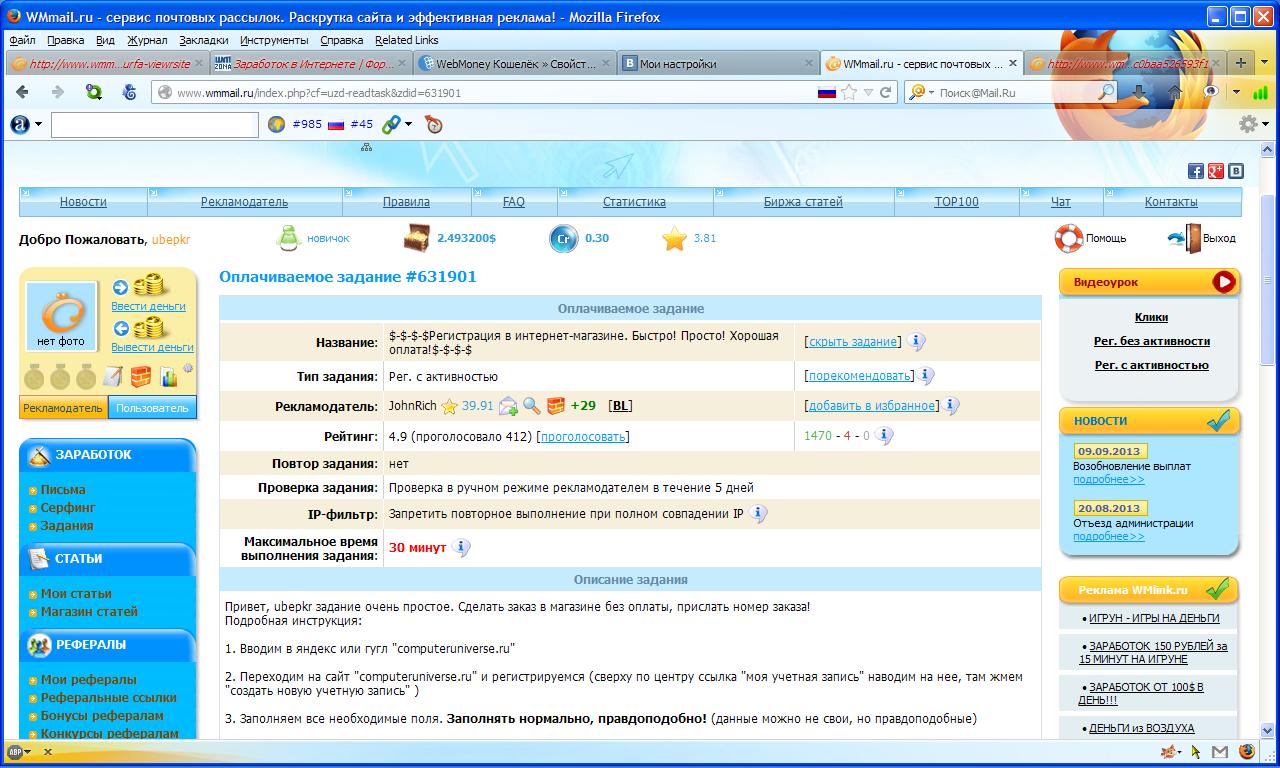Click the 'Рег. без активности' video lesson link
1280x768 pixels.
(x=1152, y=341)
